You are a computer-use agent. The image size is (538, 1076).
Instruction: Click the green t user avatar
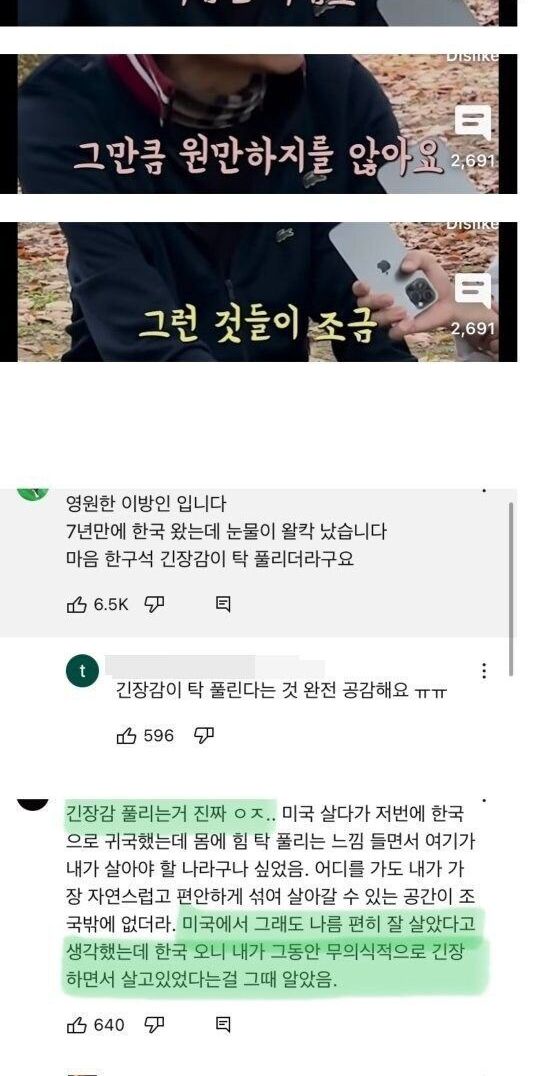coord(82,672)
